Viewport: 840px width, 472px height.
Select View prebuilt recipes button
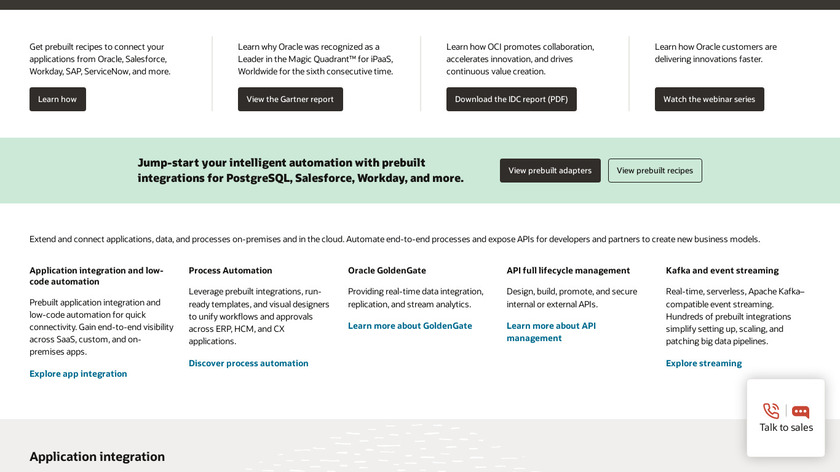[655, 171]
